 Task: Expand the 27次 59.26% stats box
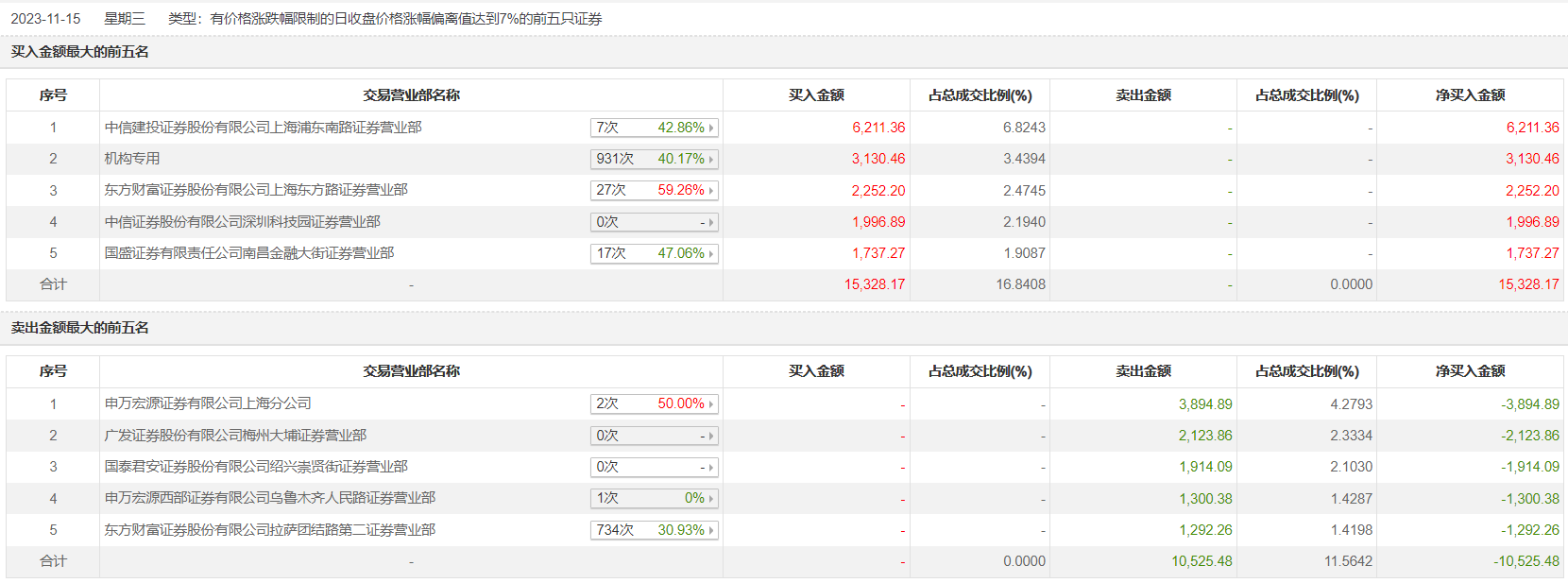pos(654,190)
